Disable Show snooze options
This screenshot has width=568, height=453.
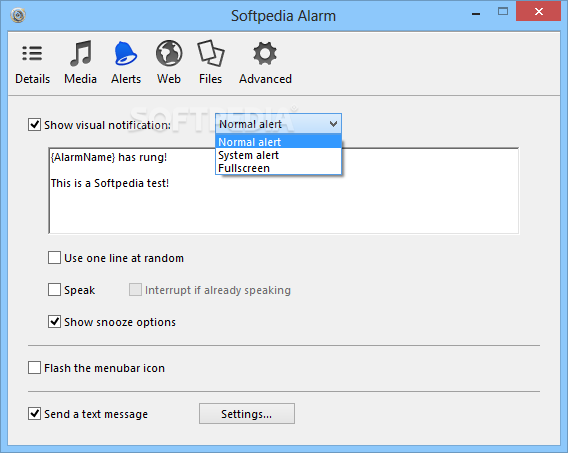54,322
